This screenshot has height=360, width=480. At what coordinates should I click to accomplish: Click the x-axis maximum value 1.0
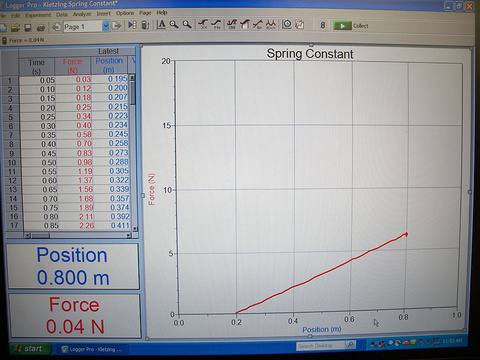pos(456,315)
